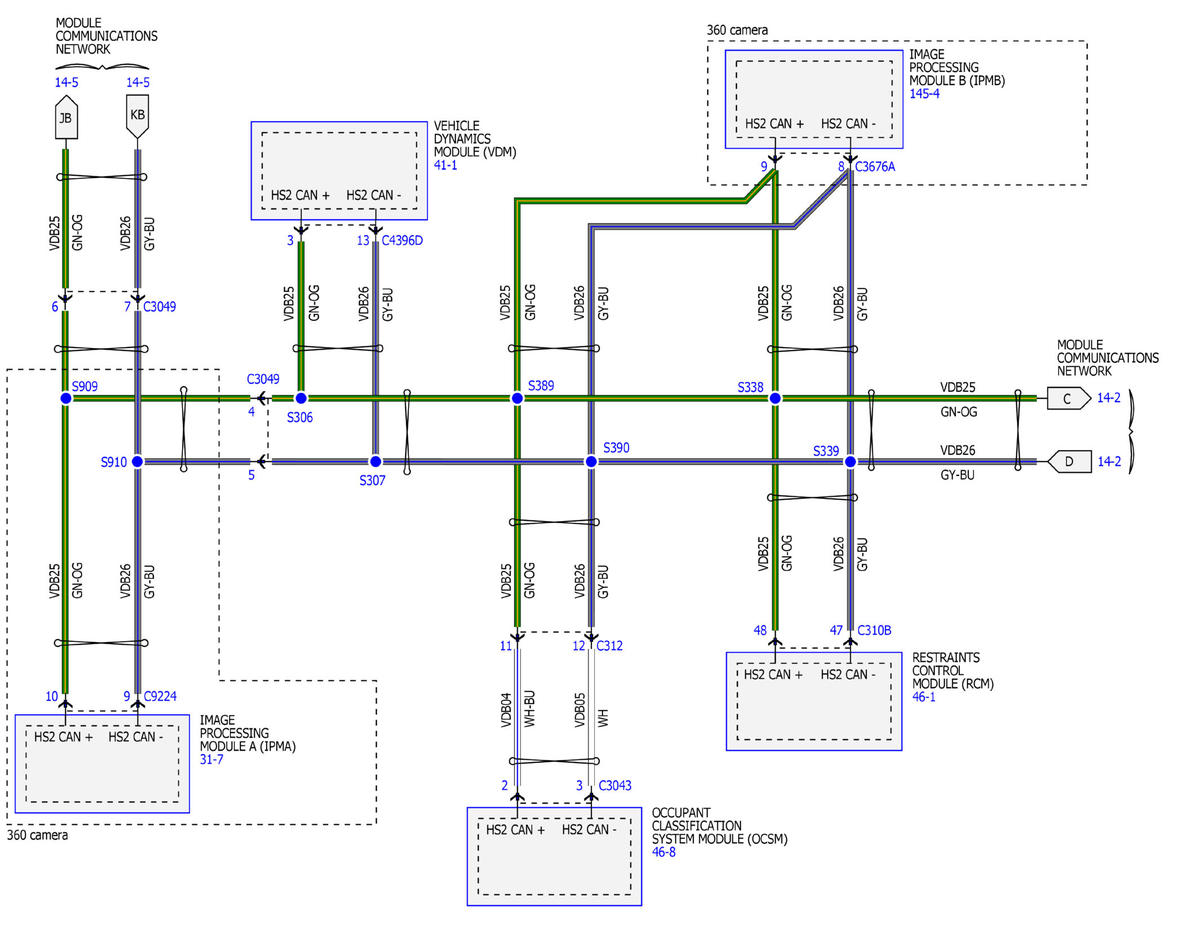Screen dimensions: 1200x927
Task: Open the C310B connector reference
Action: click(x=873, y=630)
